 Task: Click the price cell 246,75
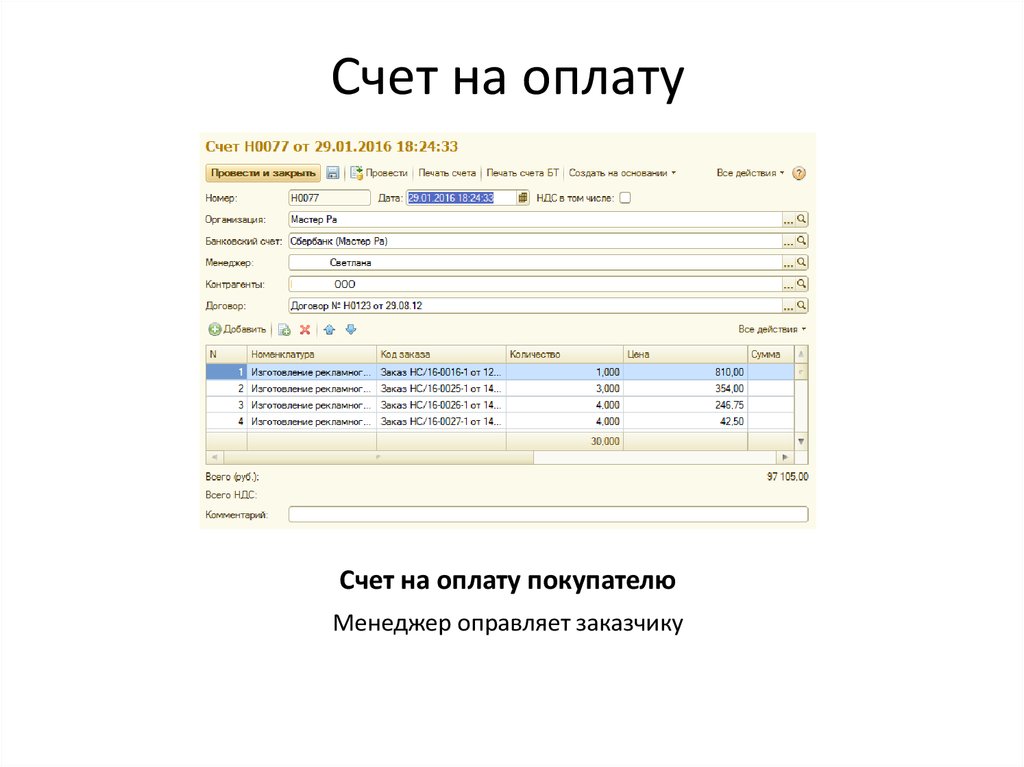click(685, 405)
